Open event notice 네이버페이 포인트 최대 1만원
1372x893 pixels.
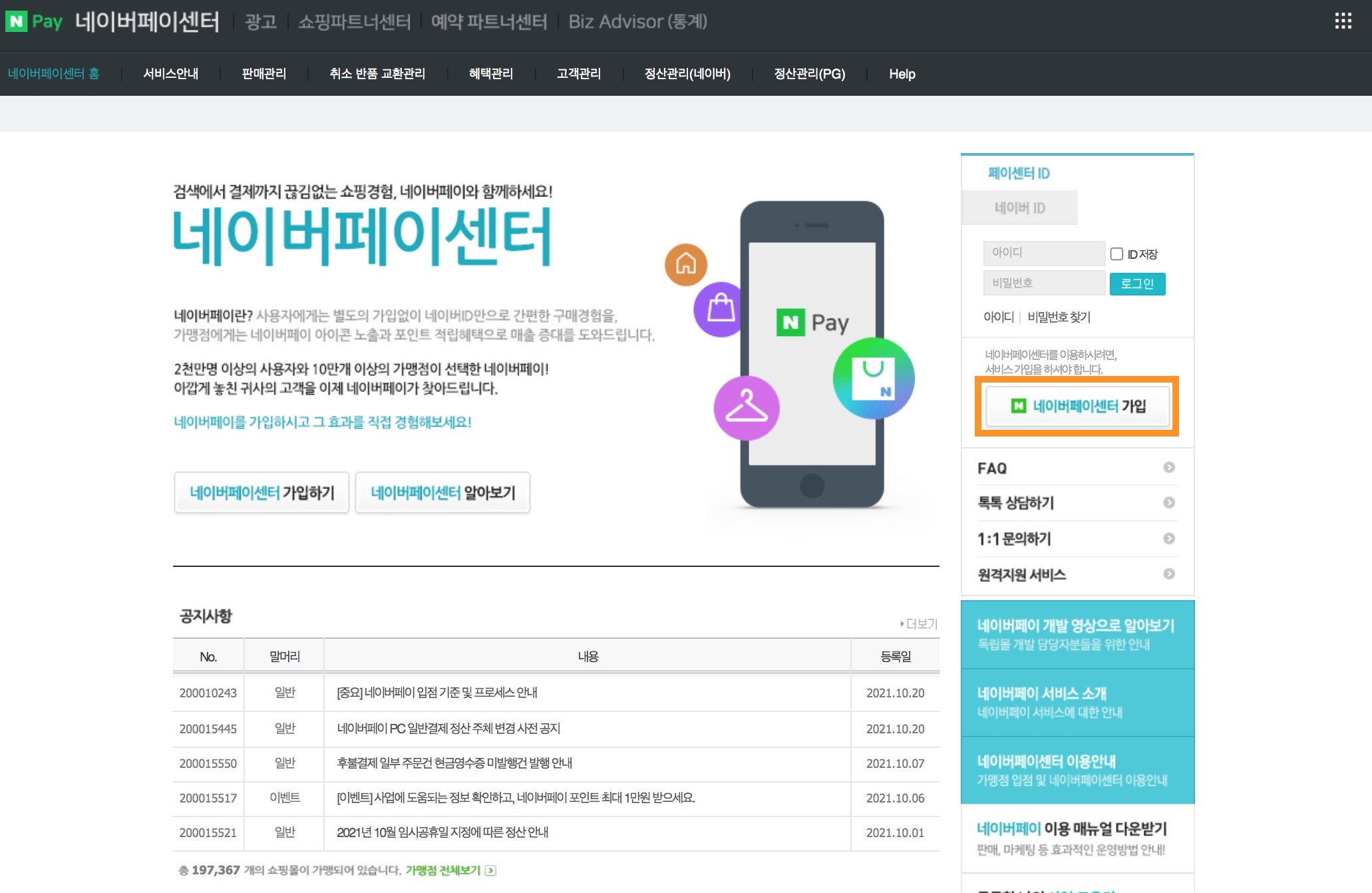coord(516,797)
